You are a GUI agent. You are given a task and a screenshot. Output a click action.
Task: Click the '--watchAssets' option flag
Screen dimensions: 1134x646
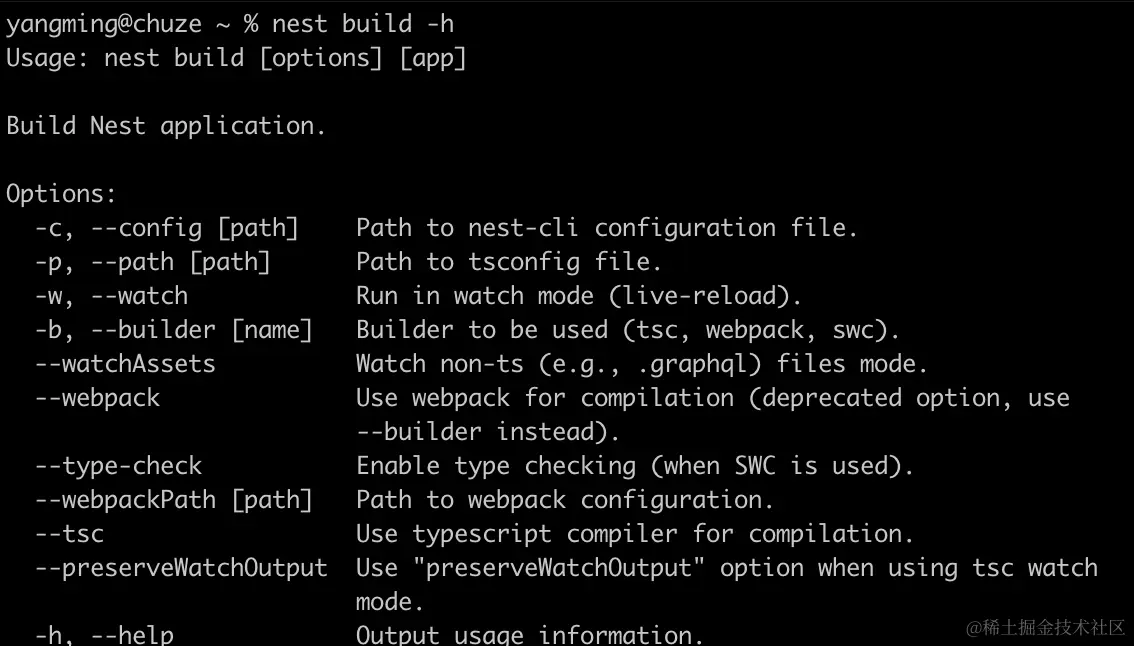[125, 364]
